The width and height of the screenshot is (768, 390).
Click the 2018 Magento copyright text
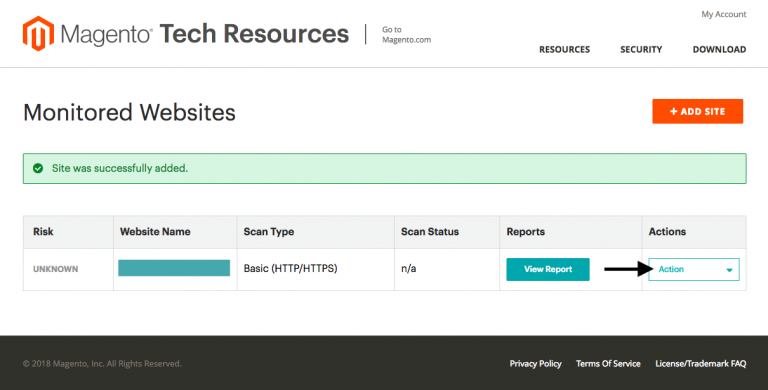point(102,364)
